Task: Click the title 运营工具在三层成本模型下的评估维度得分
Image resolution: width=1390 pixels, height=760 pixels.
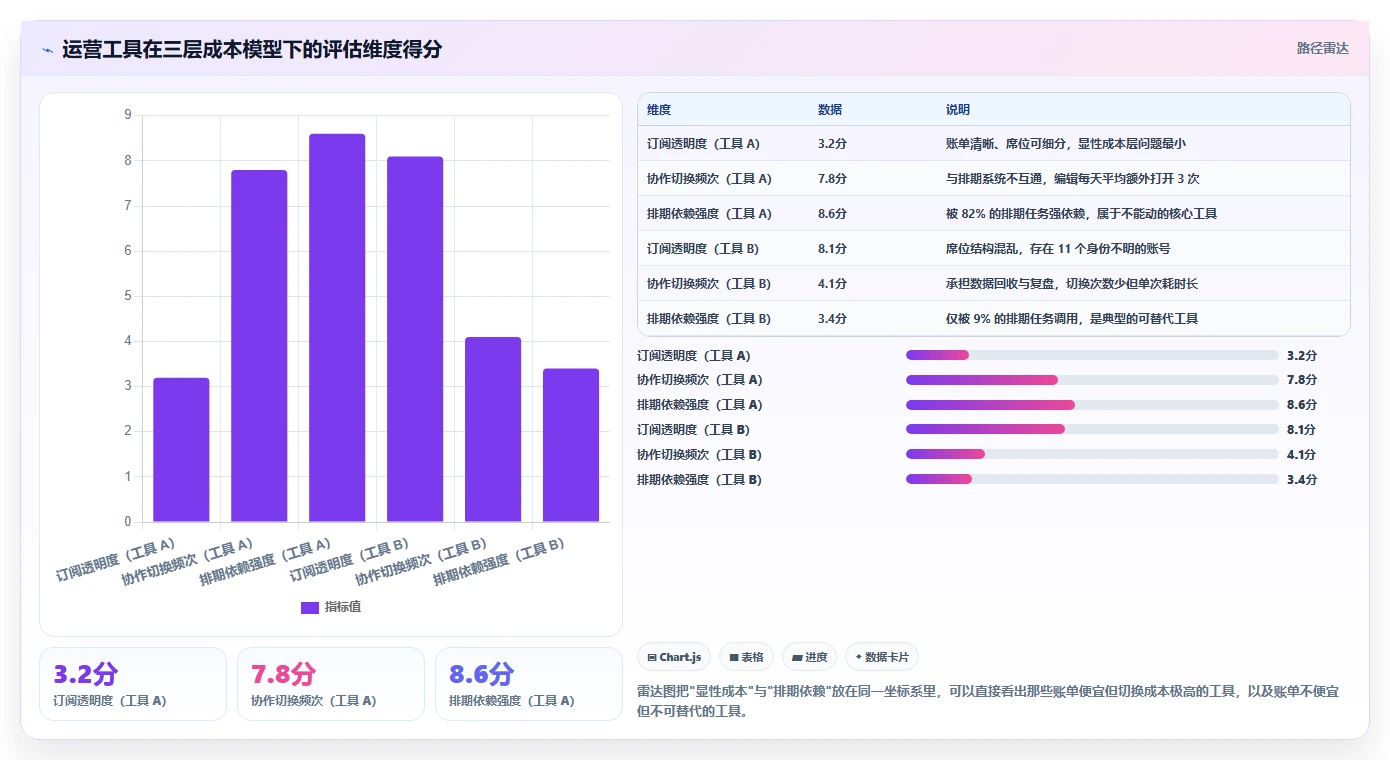Action: (x=252, y=49)
